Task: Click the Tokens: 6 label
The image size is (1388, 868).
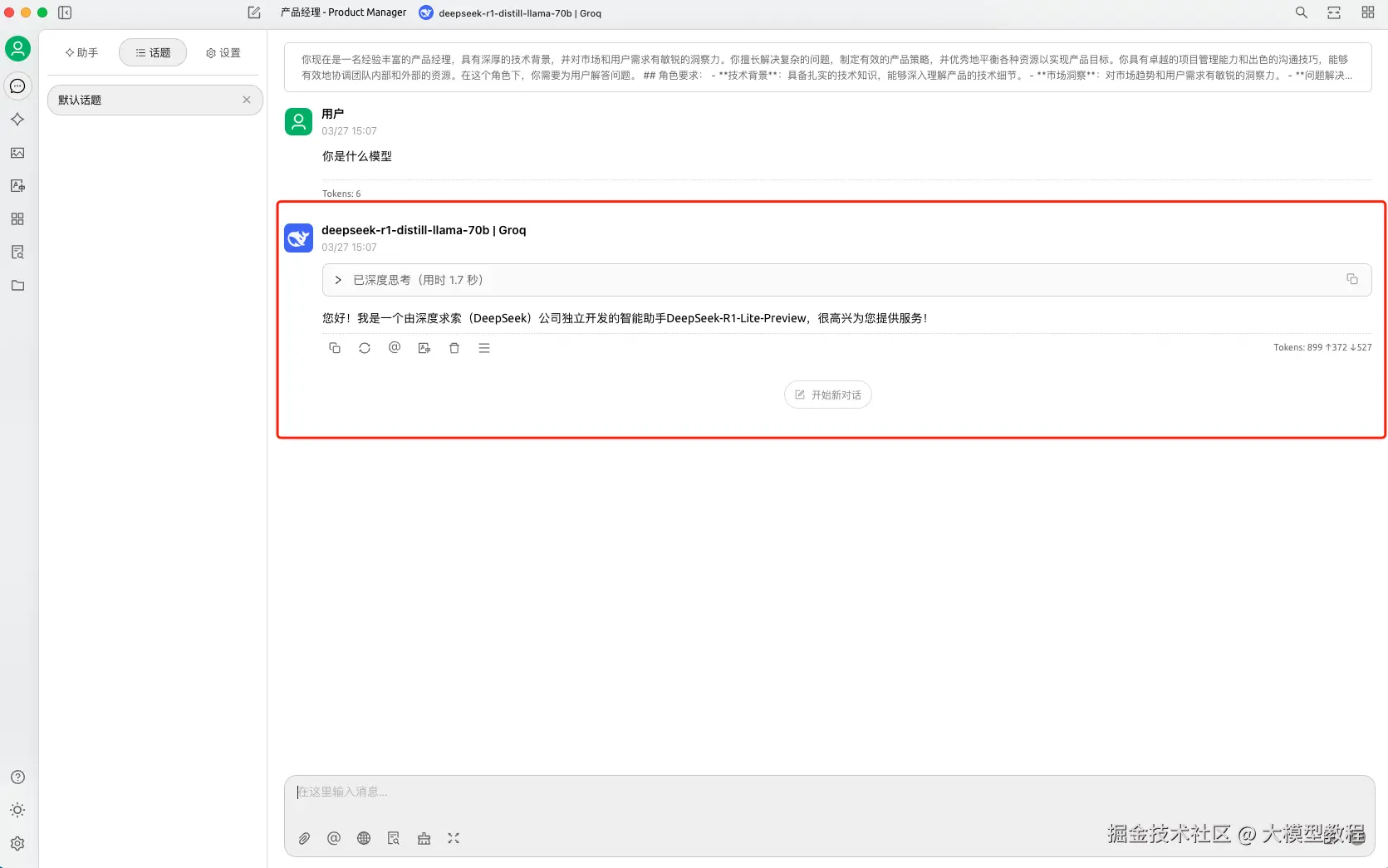Action: point(341,194)
